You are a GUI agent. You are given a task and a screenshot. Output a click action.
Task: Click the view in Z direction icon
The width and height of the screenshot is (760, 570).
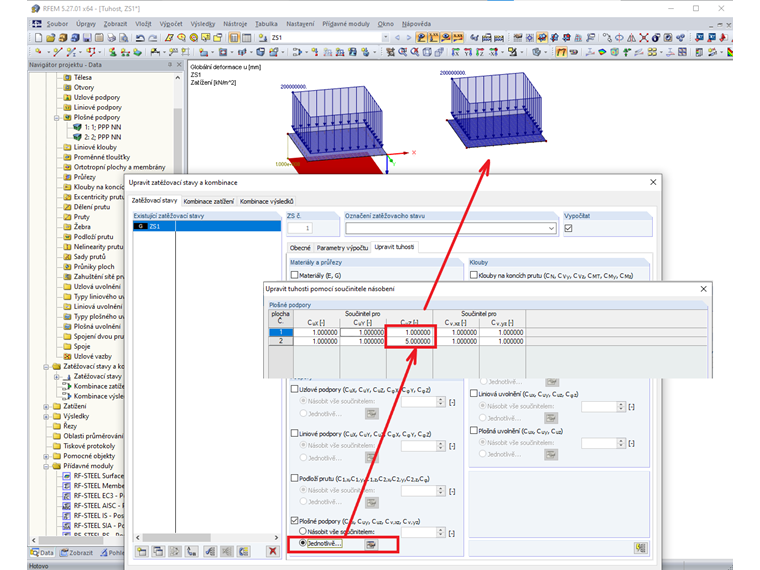click(x=480, y=52)
